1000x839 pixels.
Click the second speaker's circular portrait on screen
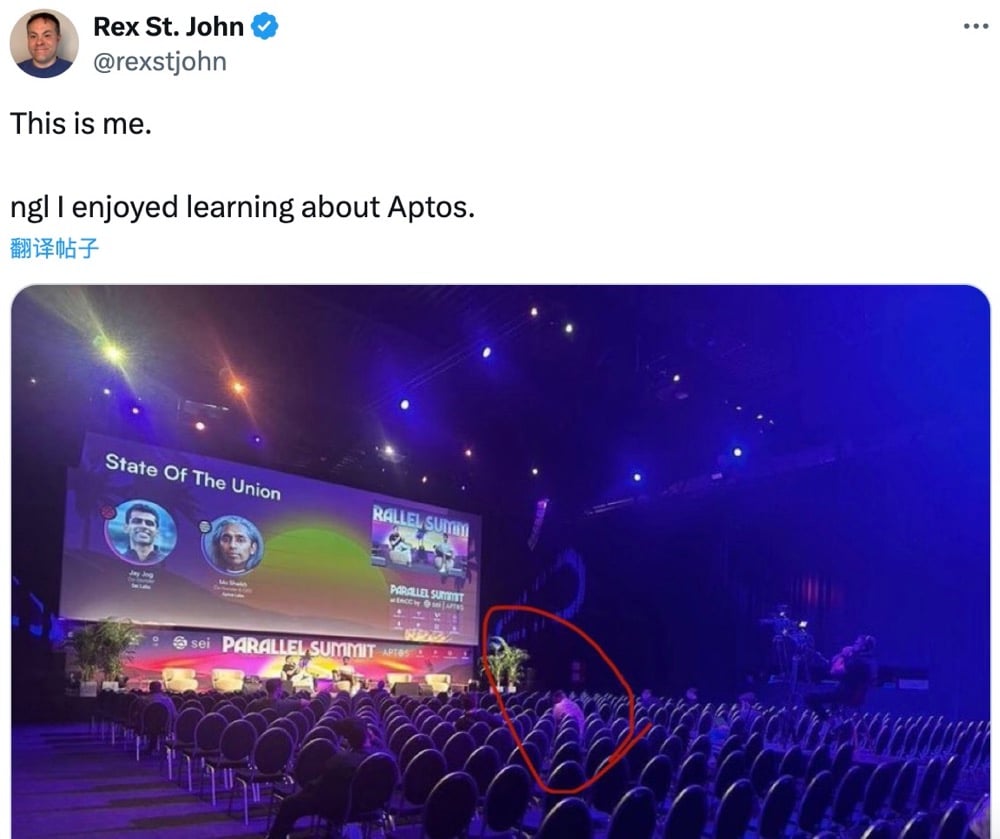coord(233,545)
